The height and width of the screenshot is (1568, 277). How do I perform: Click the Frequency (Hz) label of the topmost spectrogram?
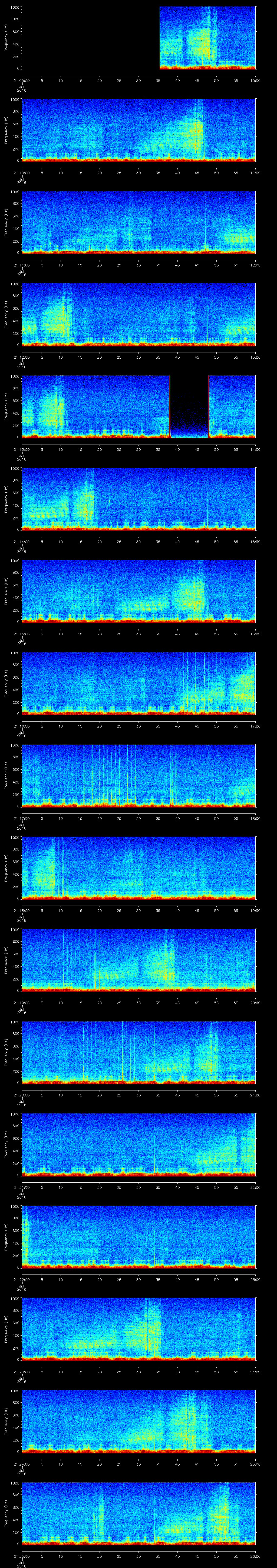6,38
